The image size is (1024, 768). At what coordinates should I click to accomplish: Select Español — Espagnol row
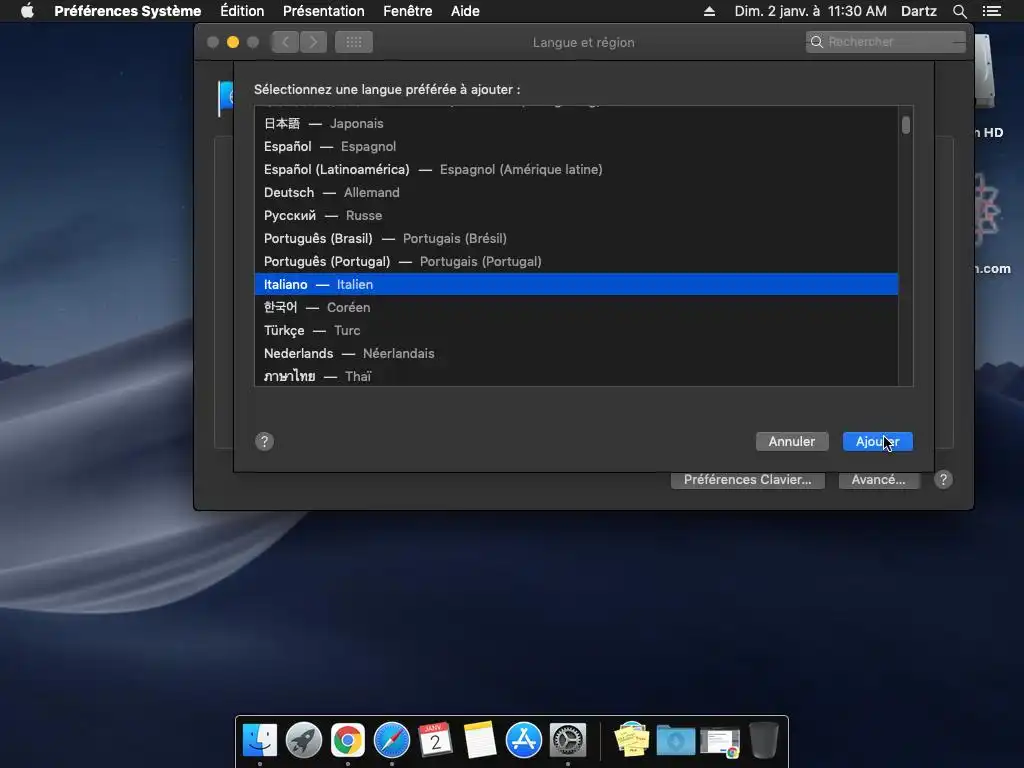coord(576,146)
